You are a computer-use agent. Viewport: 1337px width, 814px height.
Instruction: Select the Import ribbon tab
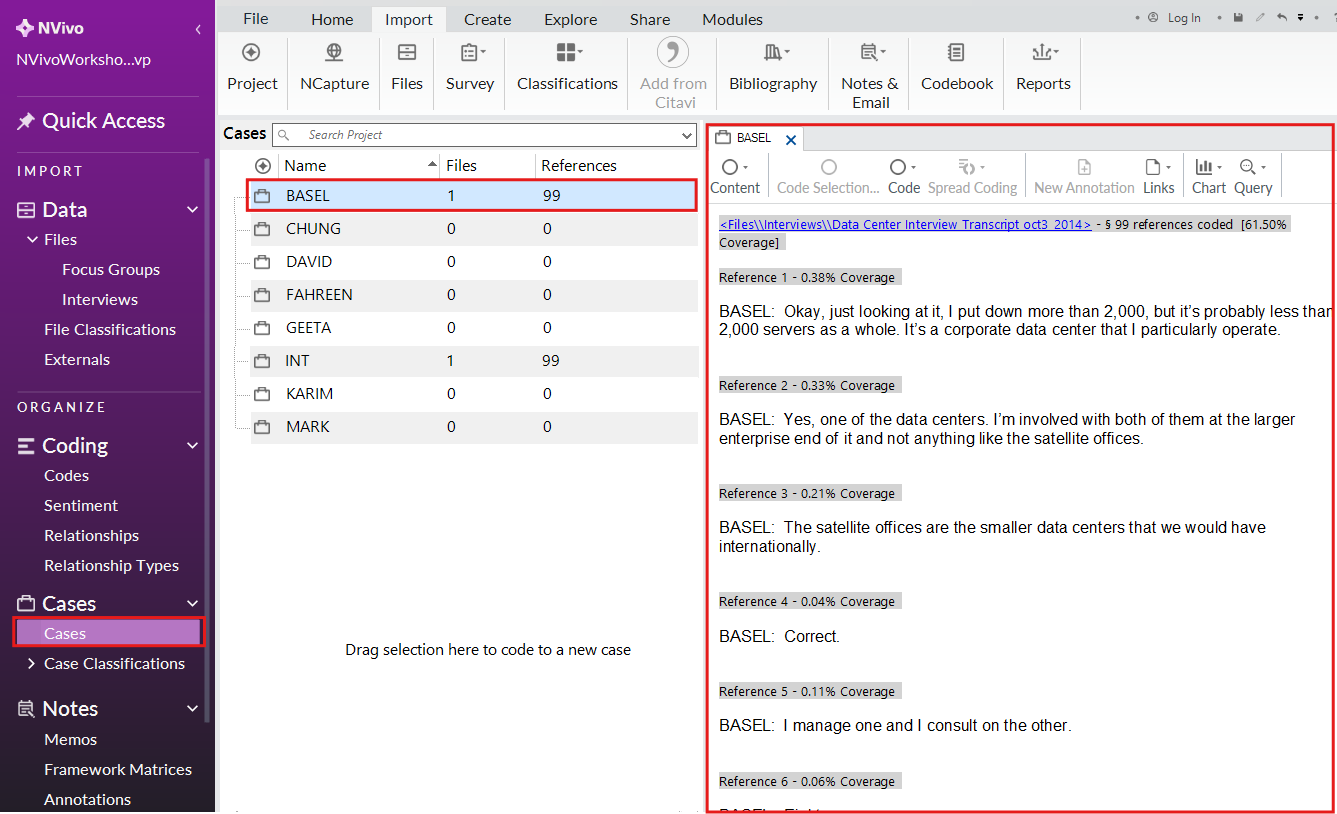point(409,19)
